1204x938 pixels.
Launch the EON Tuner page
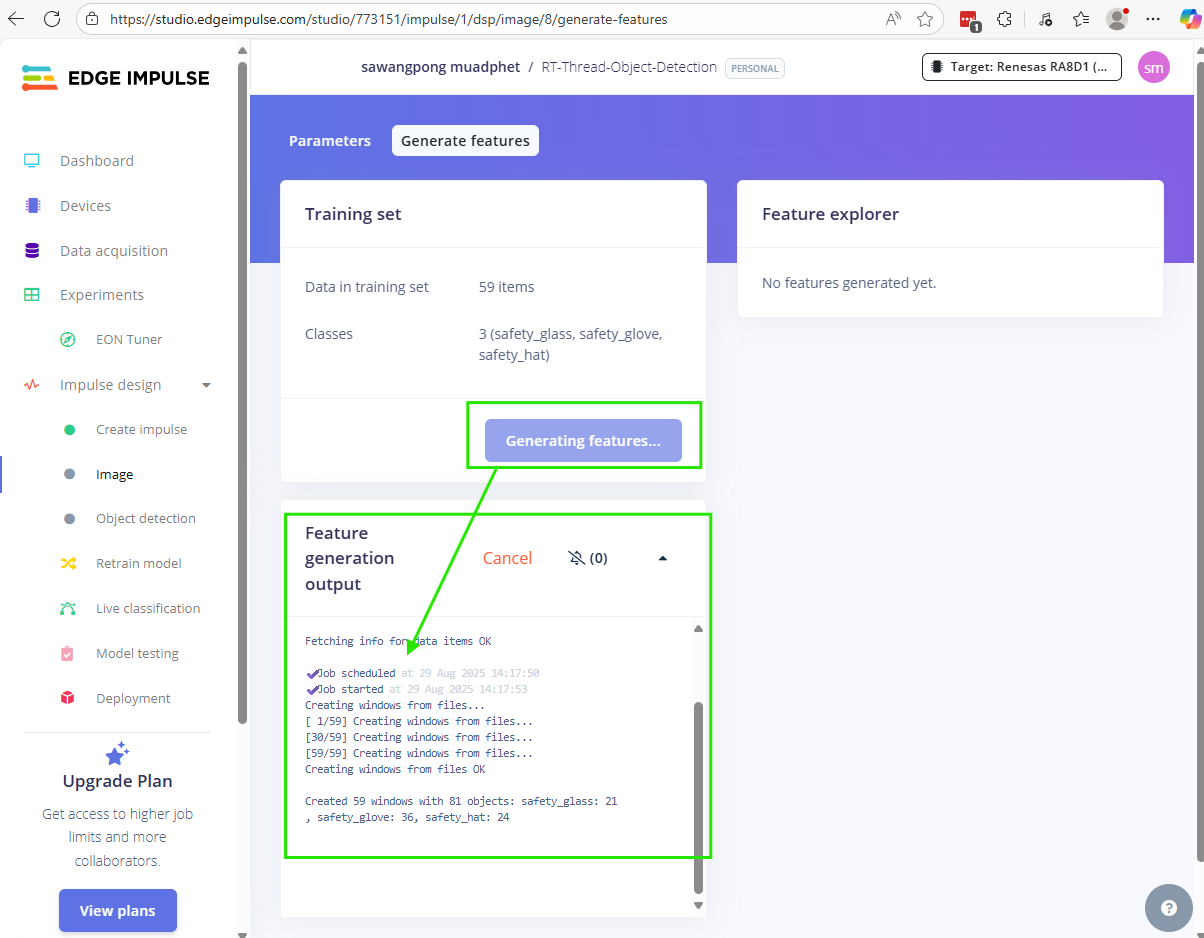tap(128, 340)
